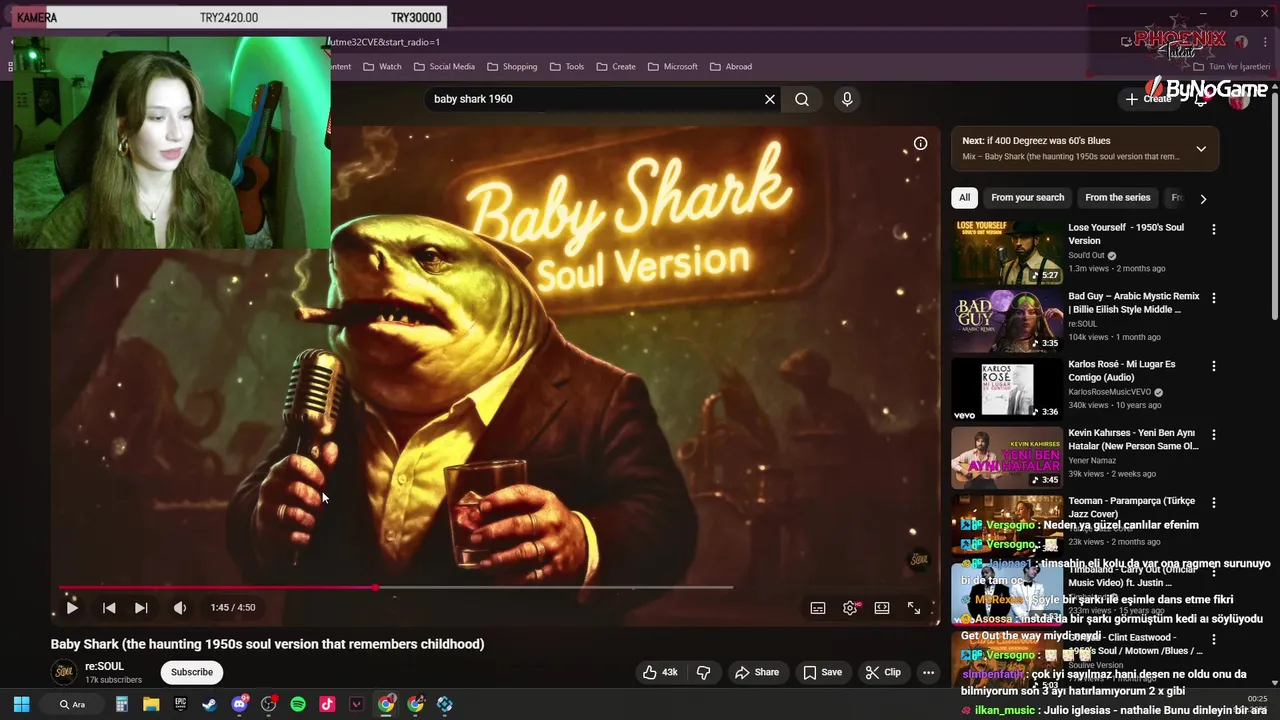This screenshot has height=720, width=1280.
Task: Open File Explorer from taskbar
Action: [151, 704]
